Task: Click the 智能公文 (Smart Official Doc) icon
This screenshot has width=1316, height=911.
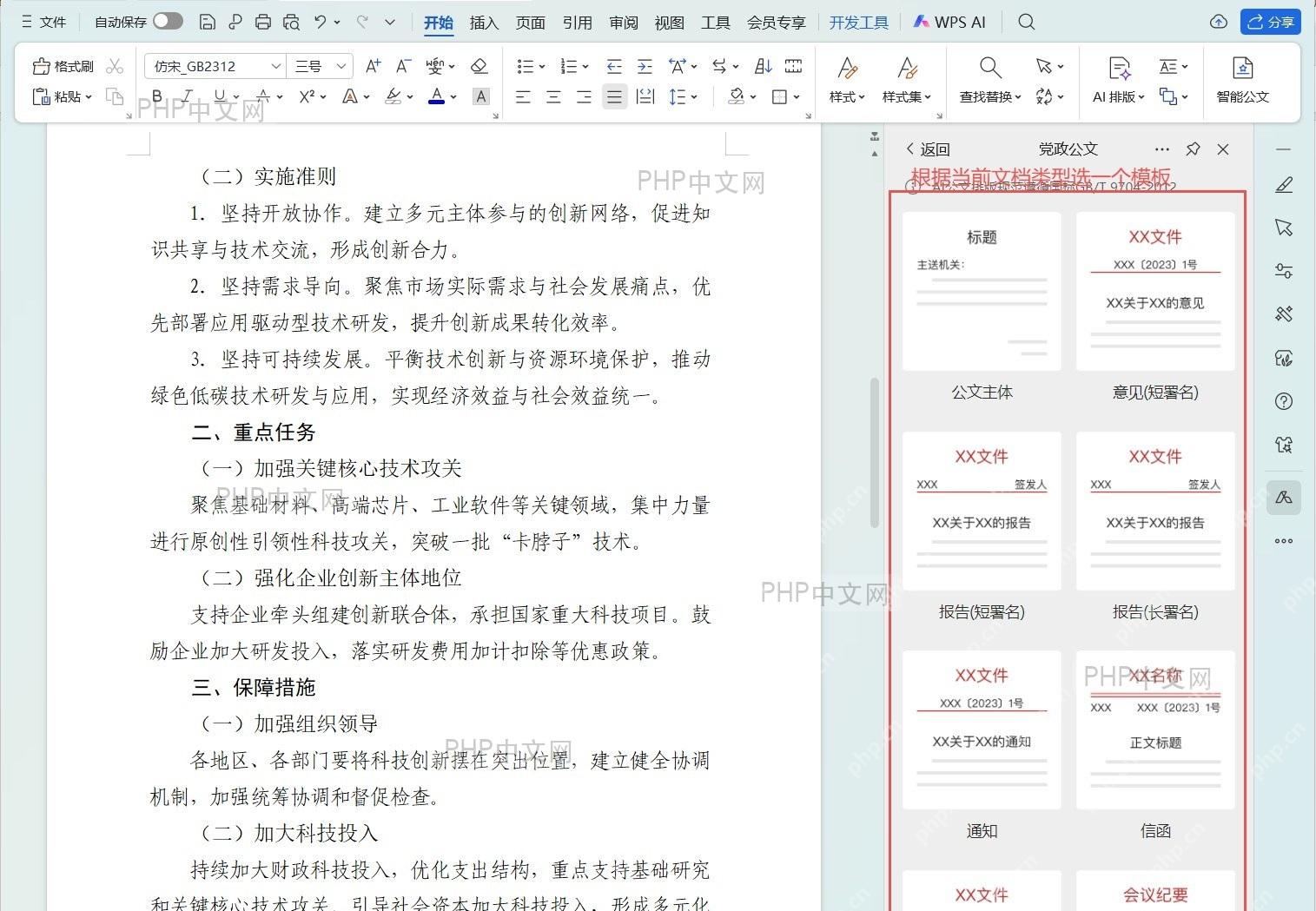Action: pos(1243,80)
